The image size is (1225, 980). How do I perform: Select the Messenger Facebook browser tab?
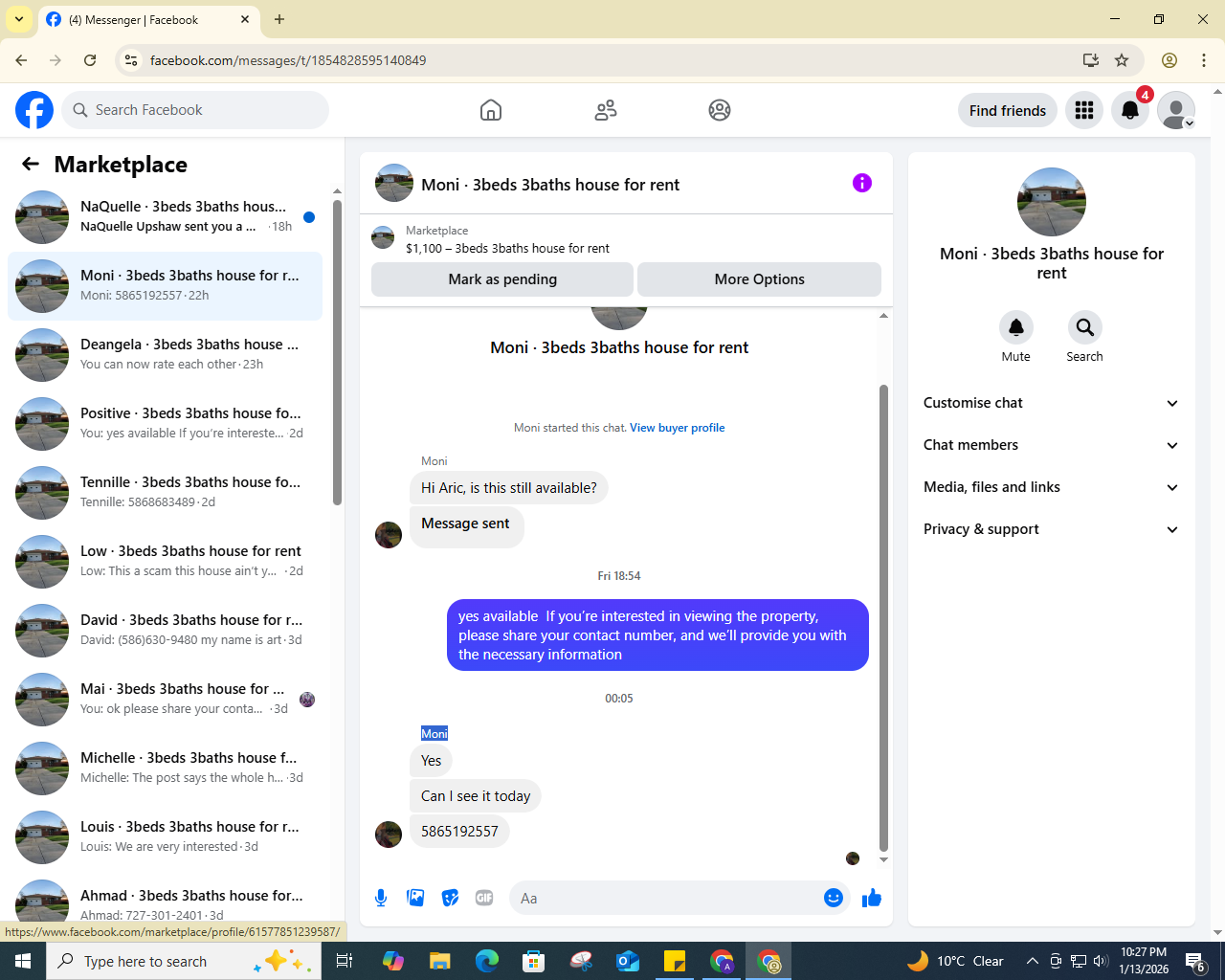pos(148,20)
